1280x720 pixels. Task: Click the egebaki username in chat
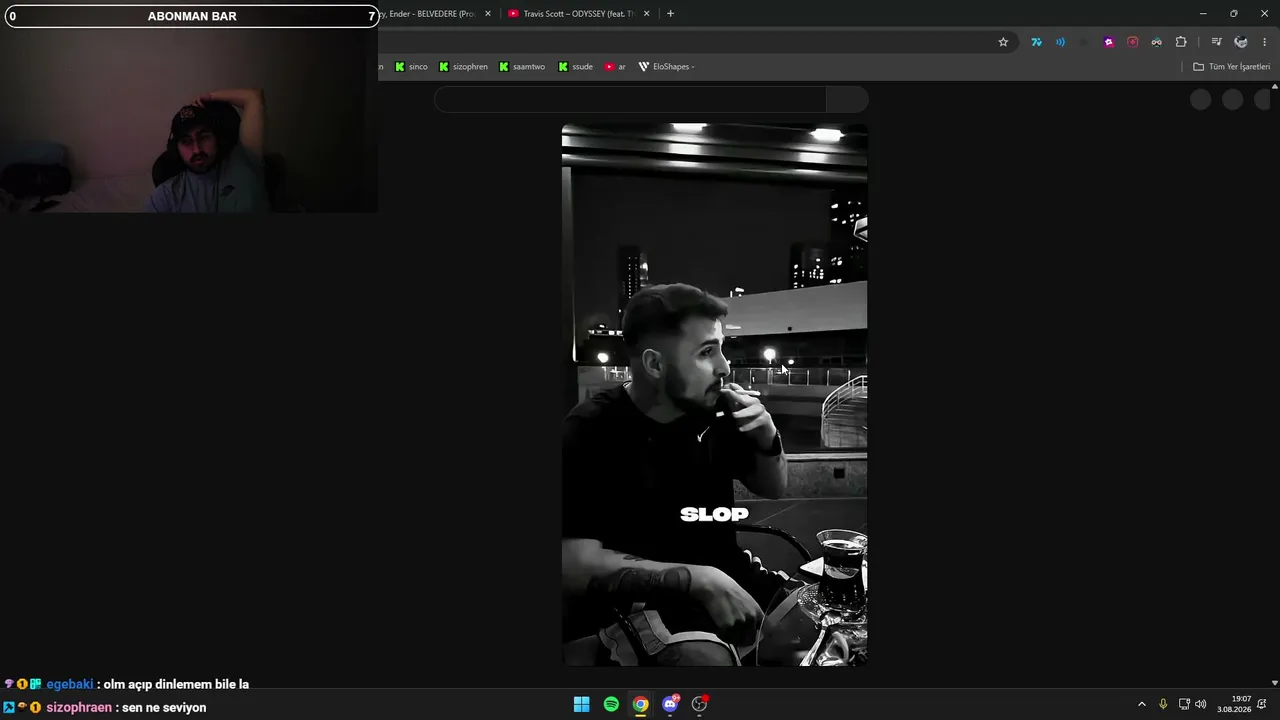70,684
